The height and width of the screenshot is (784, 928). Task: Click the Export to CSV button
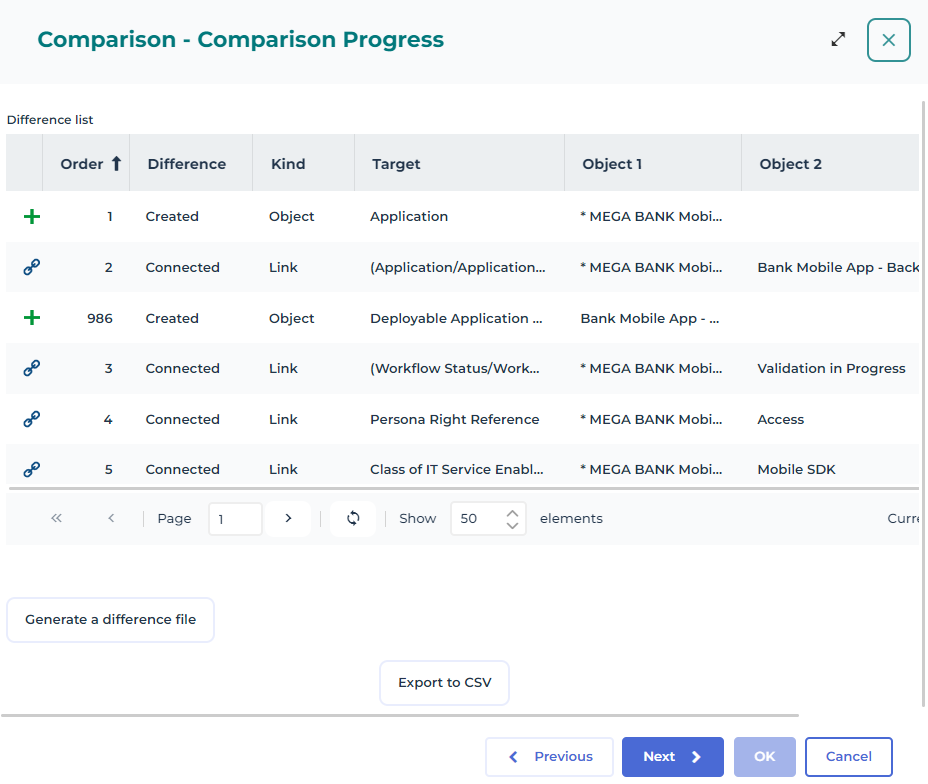pyautogui.click(x=444, y=682)
